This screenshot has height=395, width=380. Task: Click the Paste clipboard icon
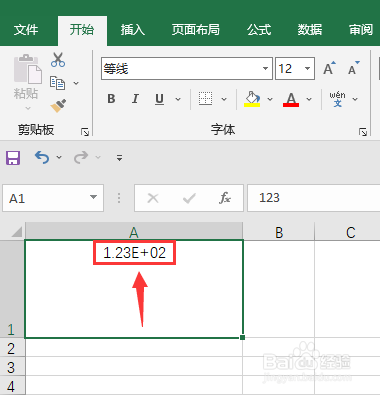coord(27,69)
